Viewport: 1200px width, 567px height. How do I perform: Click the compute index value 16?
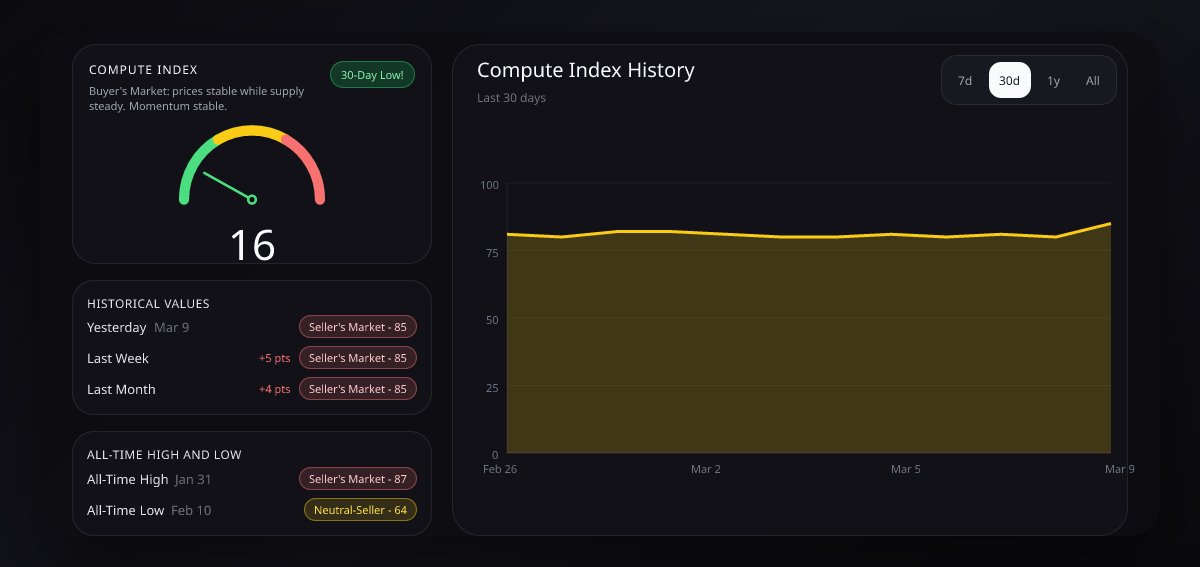click(x=252, y=245)
